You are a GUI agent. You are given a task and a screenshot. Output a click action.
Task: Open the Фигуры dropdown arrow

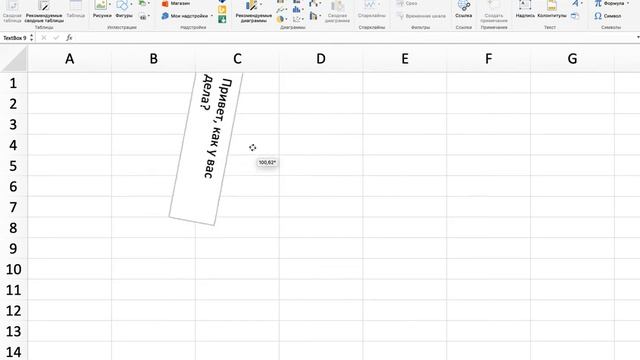point(131,4)
